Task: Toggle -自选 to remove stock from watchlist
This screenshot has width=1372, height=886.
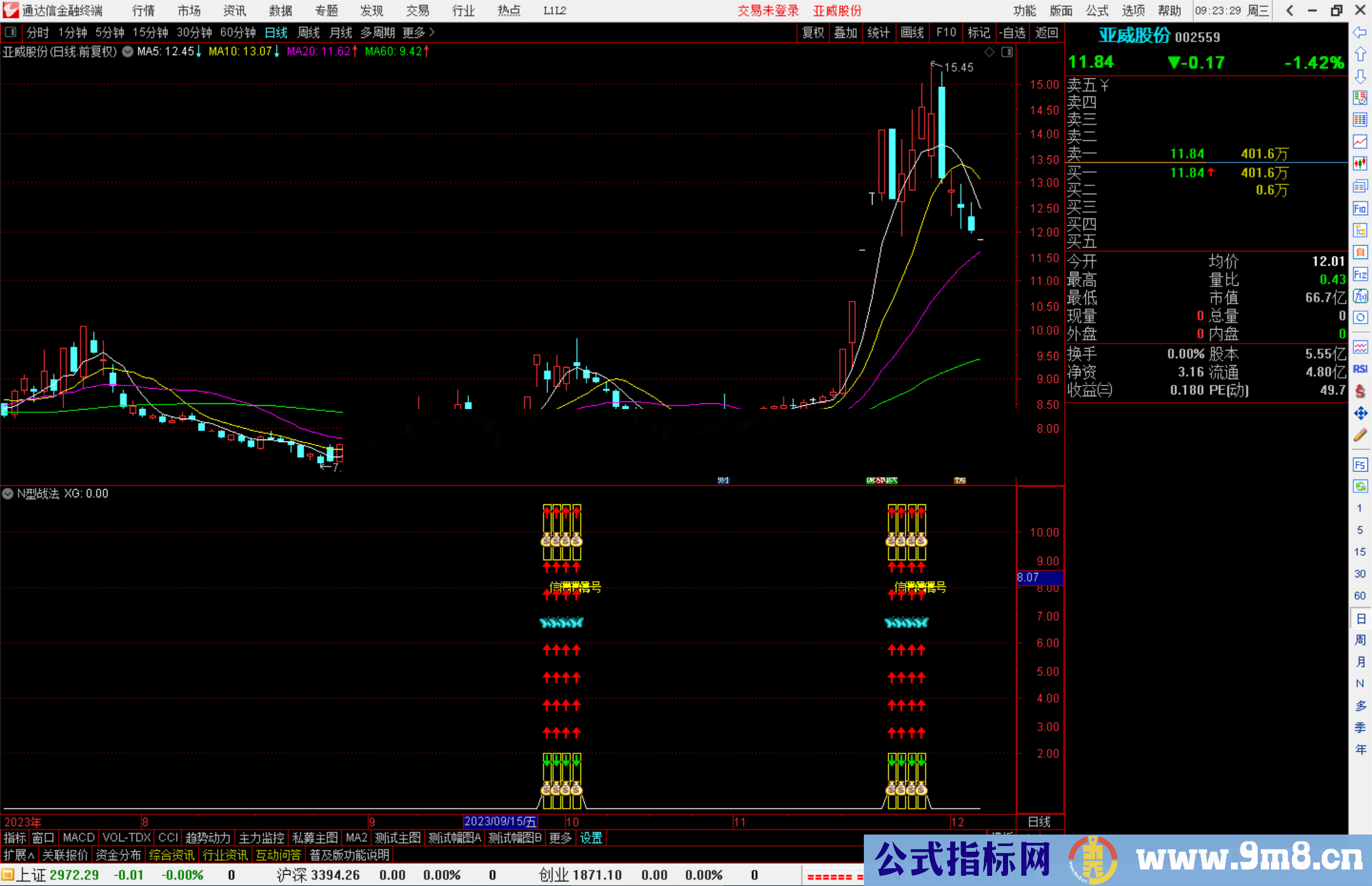Action: coord(1012,32)
